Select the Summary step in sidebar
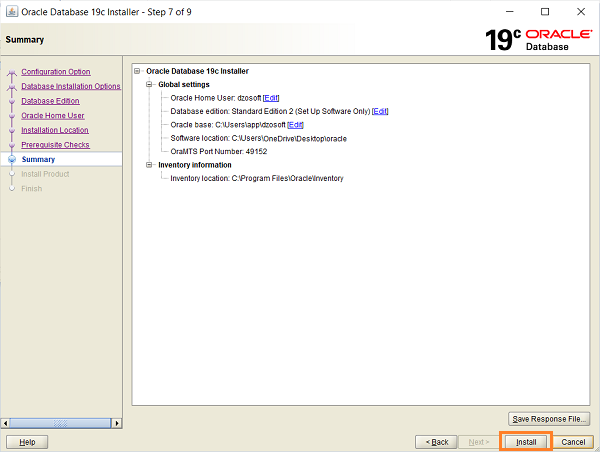The width and height of the screenshot is (600, 452). pyautogui.click(x=38, y=159)
